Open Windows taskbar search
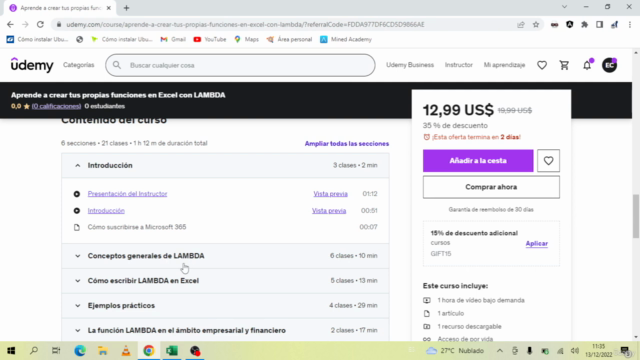Screen dimensions: 640x360 [34, 351]
